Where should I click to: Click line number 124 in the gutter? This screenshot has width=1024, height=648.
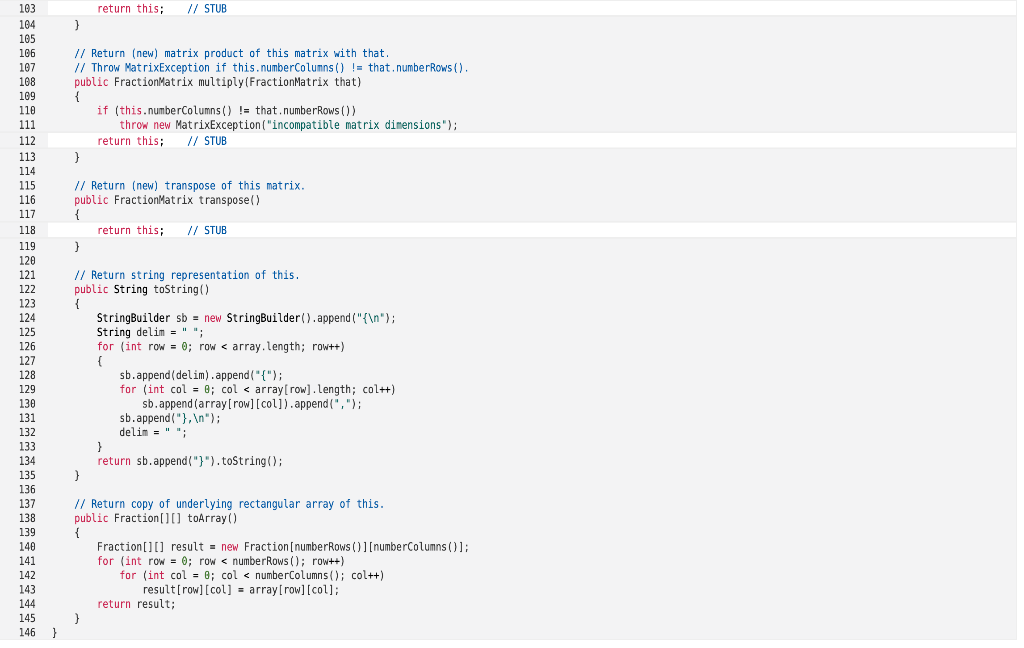pyautogui.click(x=27, y=318)
